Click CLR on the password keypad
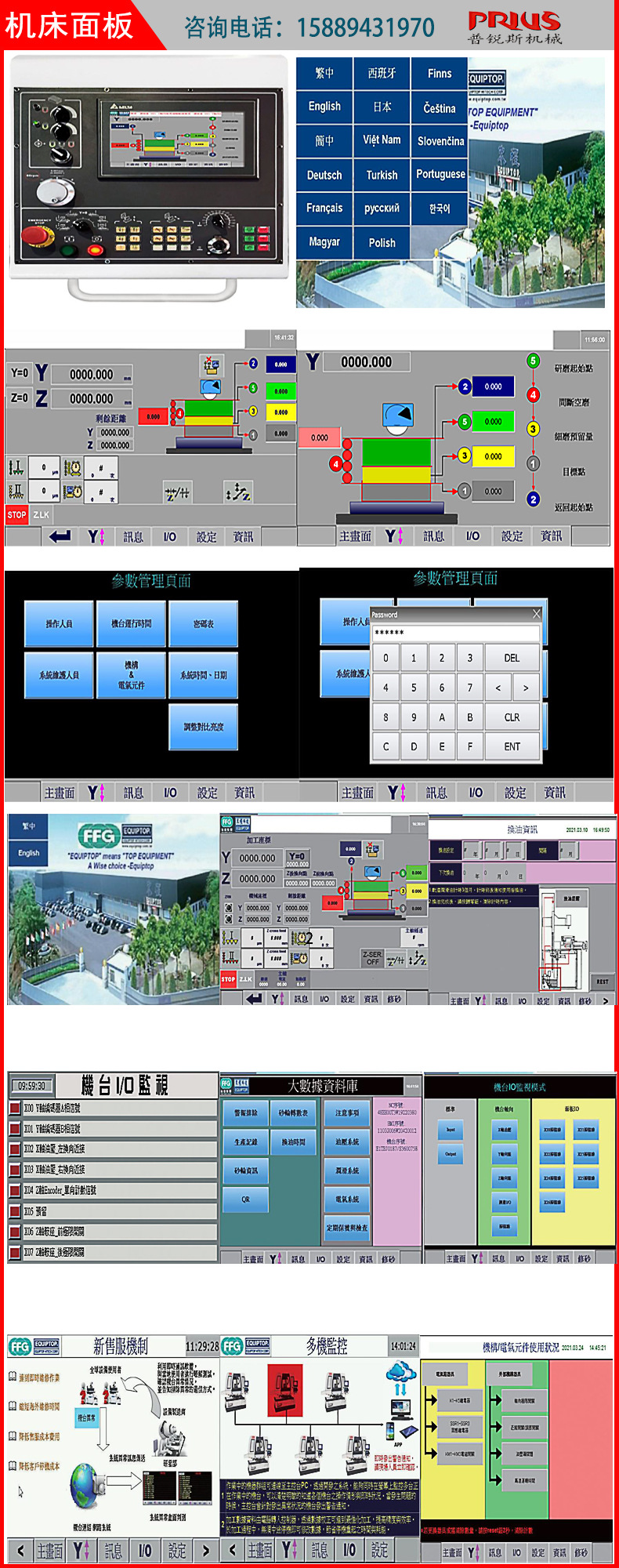Screen dimensions: 619x1568 (x=512, y=717)
